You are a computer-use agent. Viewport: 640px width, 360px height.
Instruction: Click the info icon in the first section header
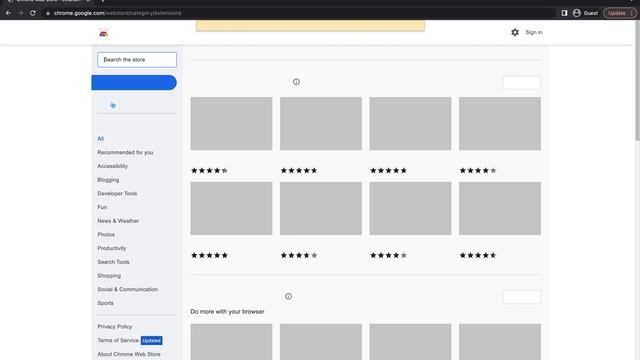(x=296, y=82)
